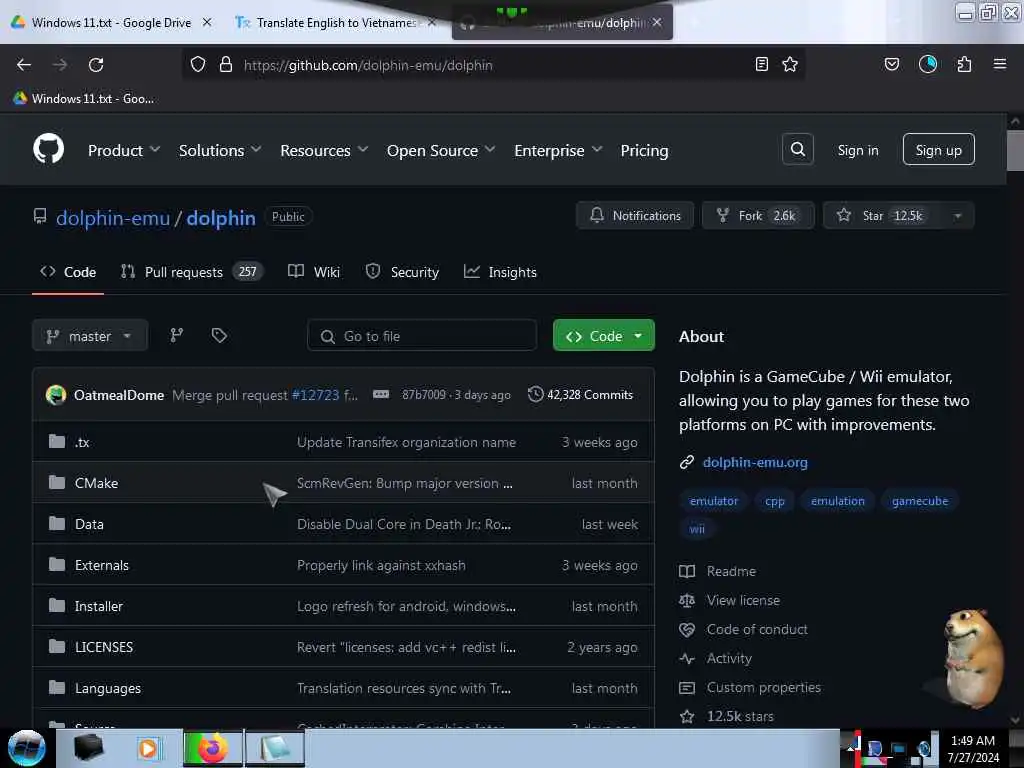Reload the page with refresh icon

(96, 64)
